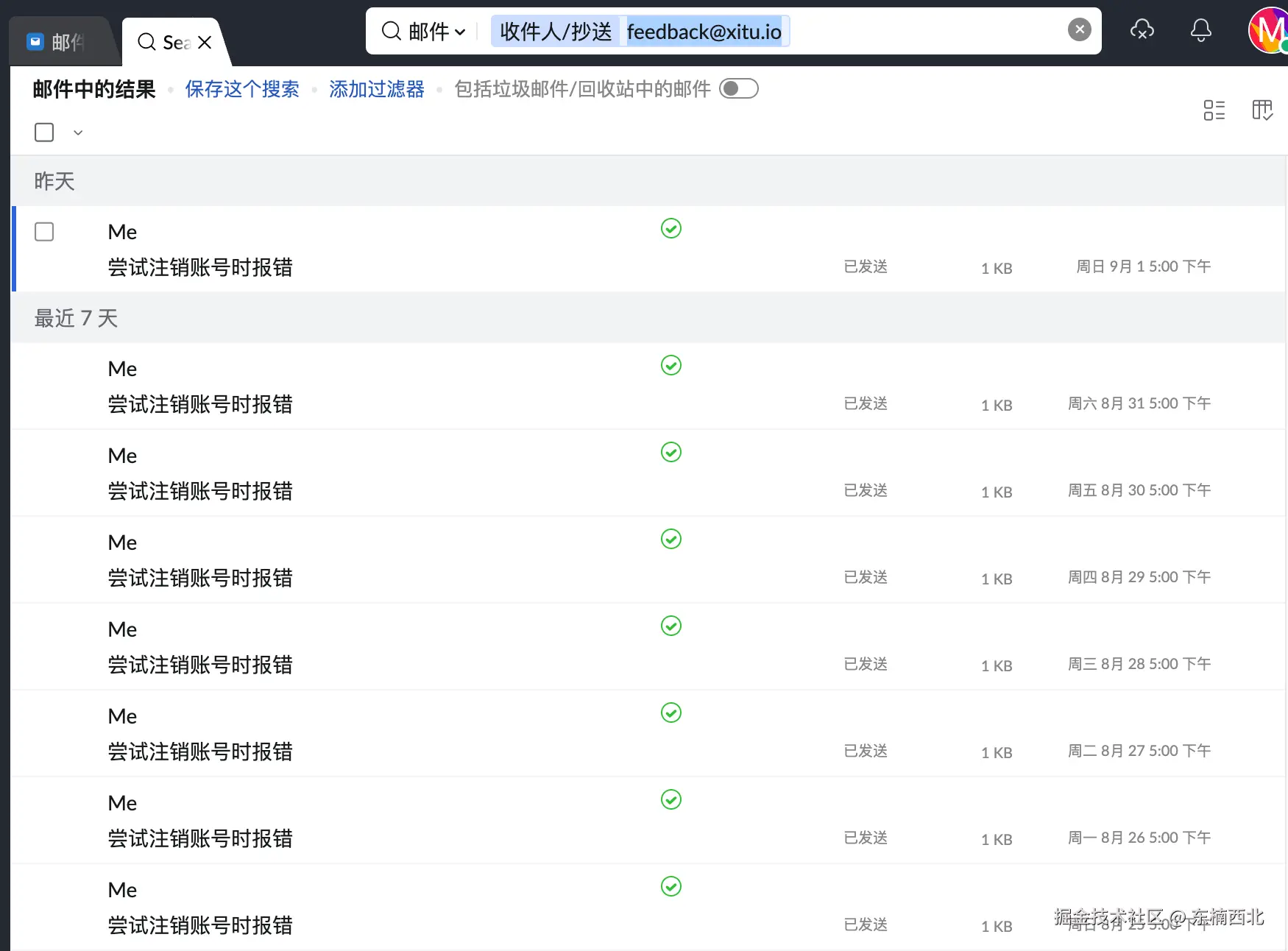This screenshot has width=1288, height=951.
Task: Clear the search with the x icon
Action: (1079, 29)
